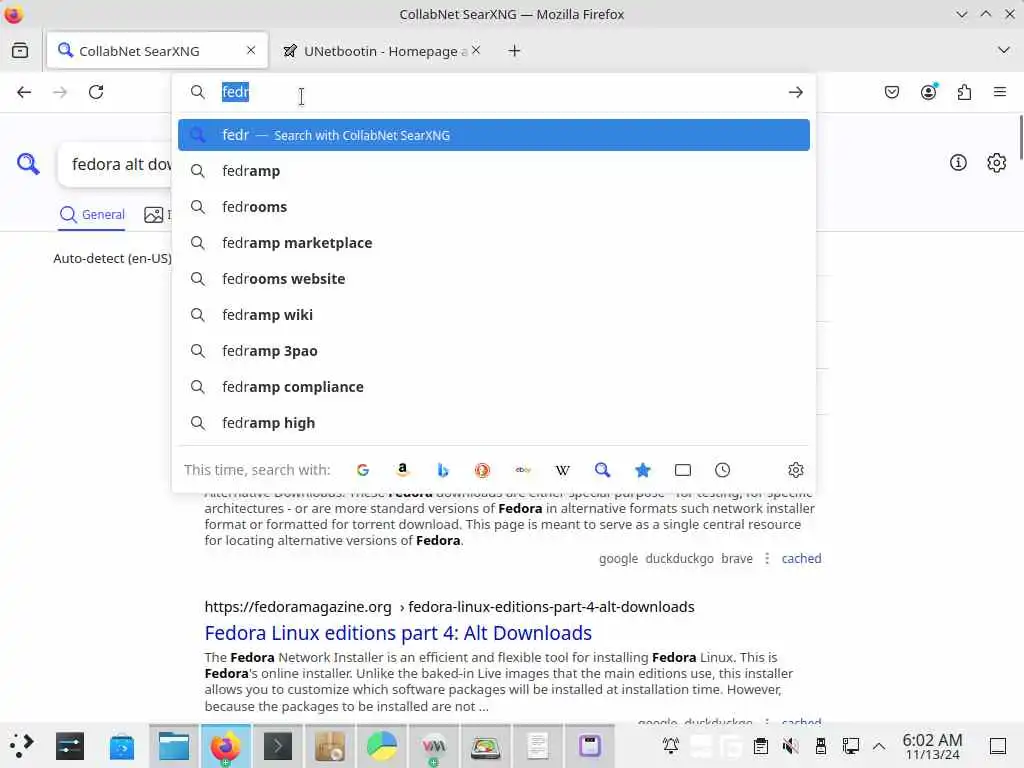Search with CollabNet SearXNG magnifier icon
The image size is (1024, 768).
pyautogui.click(x=602, y=470)
